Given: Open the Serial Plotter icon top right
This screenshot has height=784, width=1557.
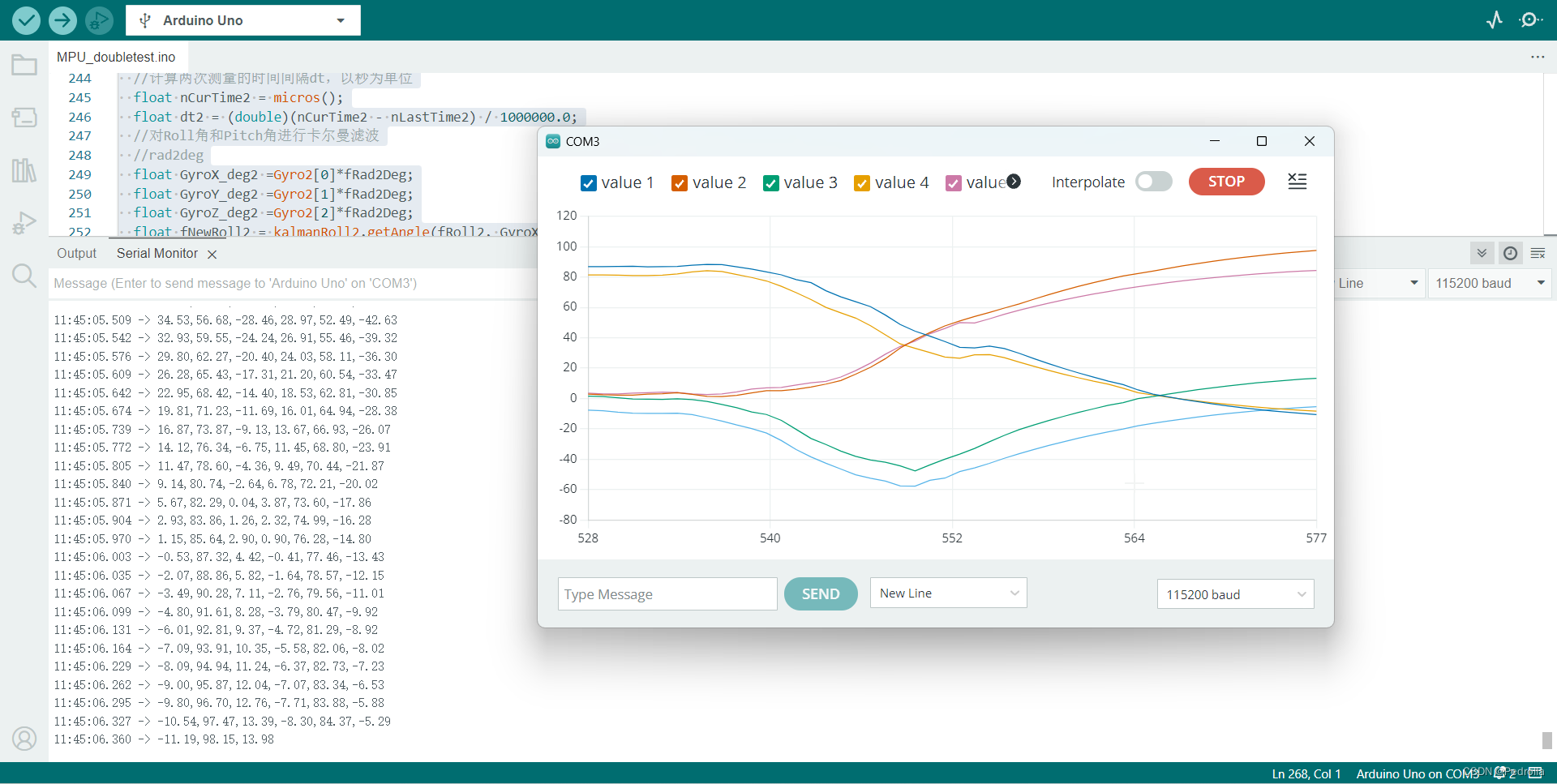Looking at the screenshot, I should 1495,20.
